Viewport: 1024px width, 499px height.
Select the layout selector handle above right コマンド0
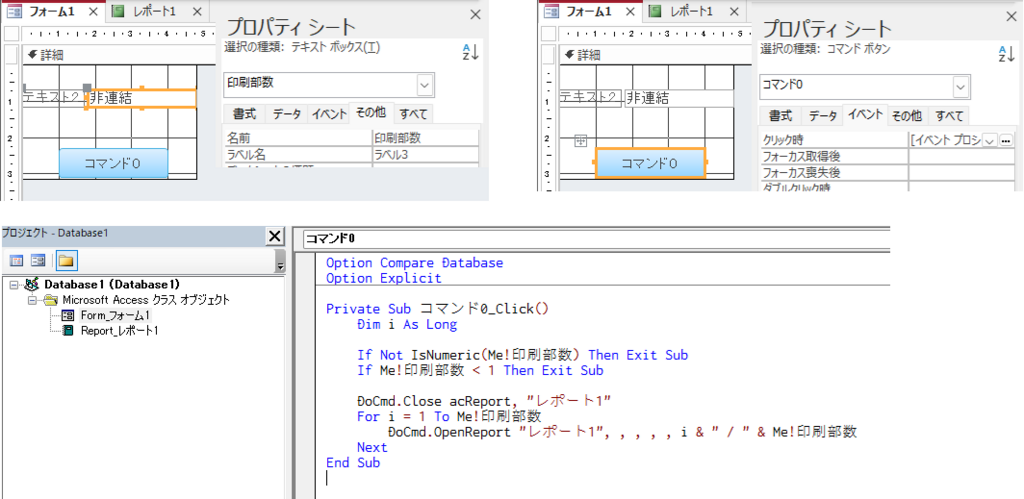[581, 143]
